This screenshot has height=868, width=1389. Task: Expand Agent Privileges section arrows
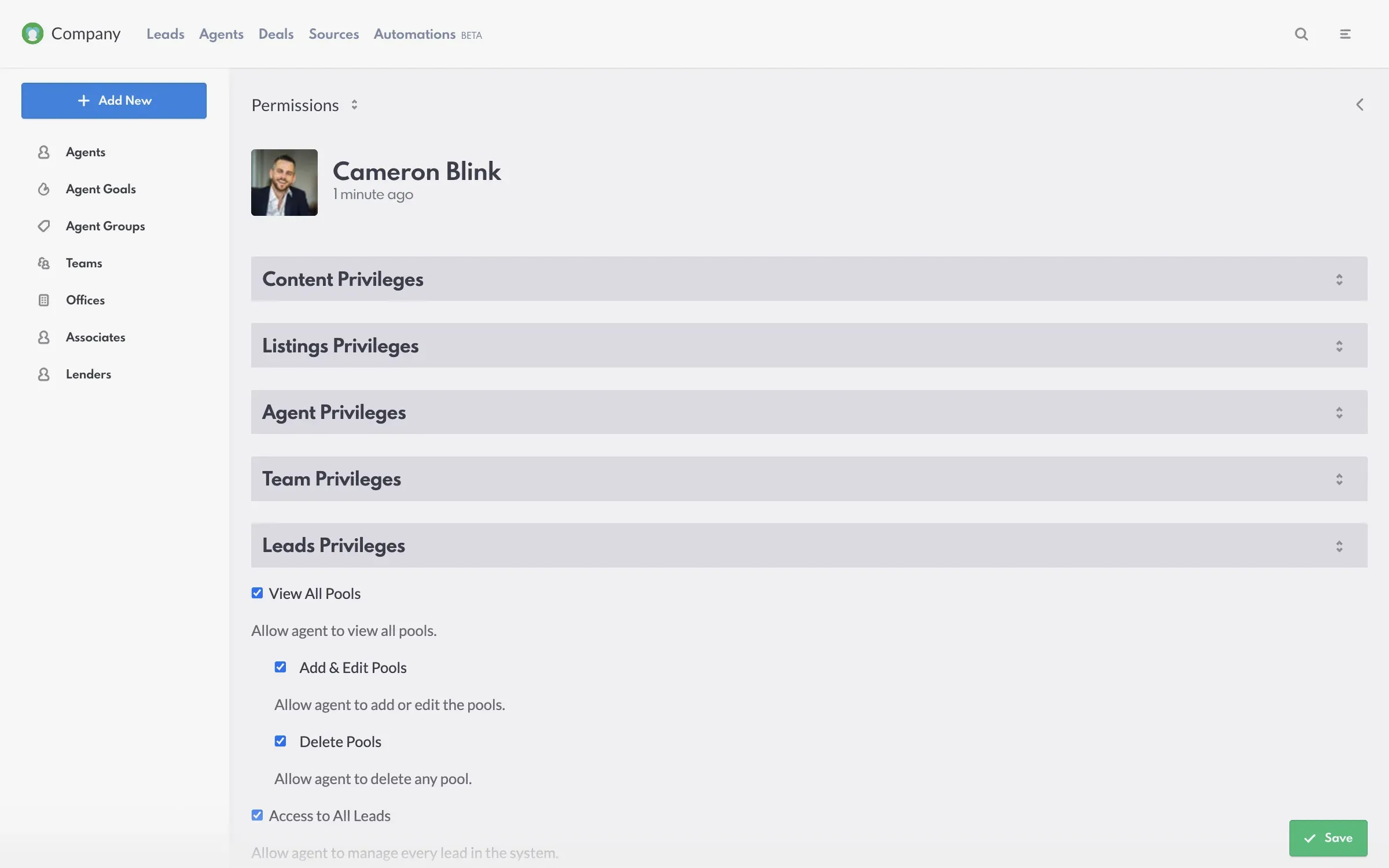(x=1339, y=413)
